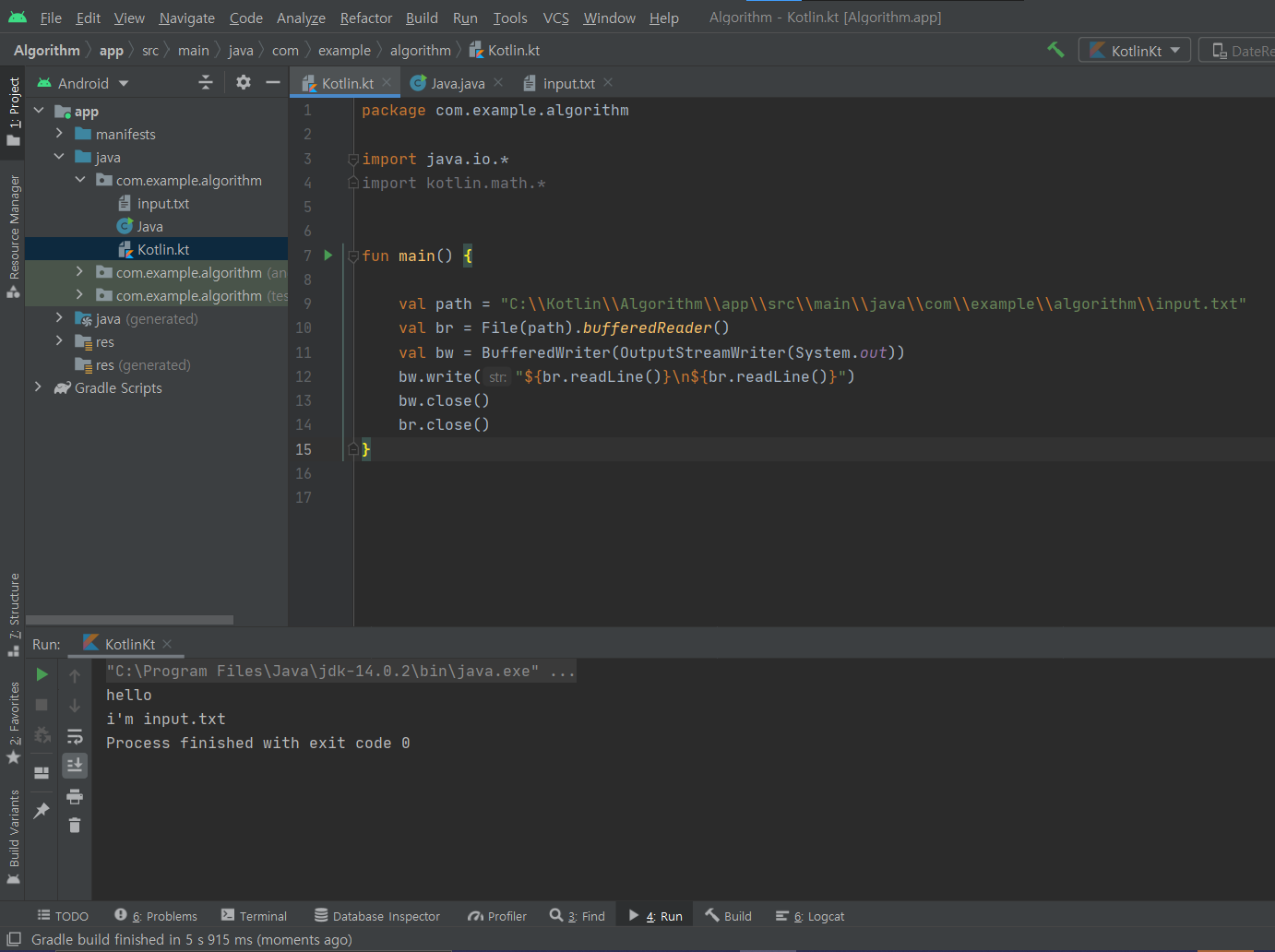Toggle Scroll to End in Run console

[75, 766]
